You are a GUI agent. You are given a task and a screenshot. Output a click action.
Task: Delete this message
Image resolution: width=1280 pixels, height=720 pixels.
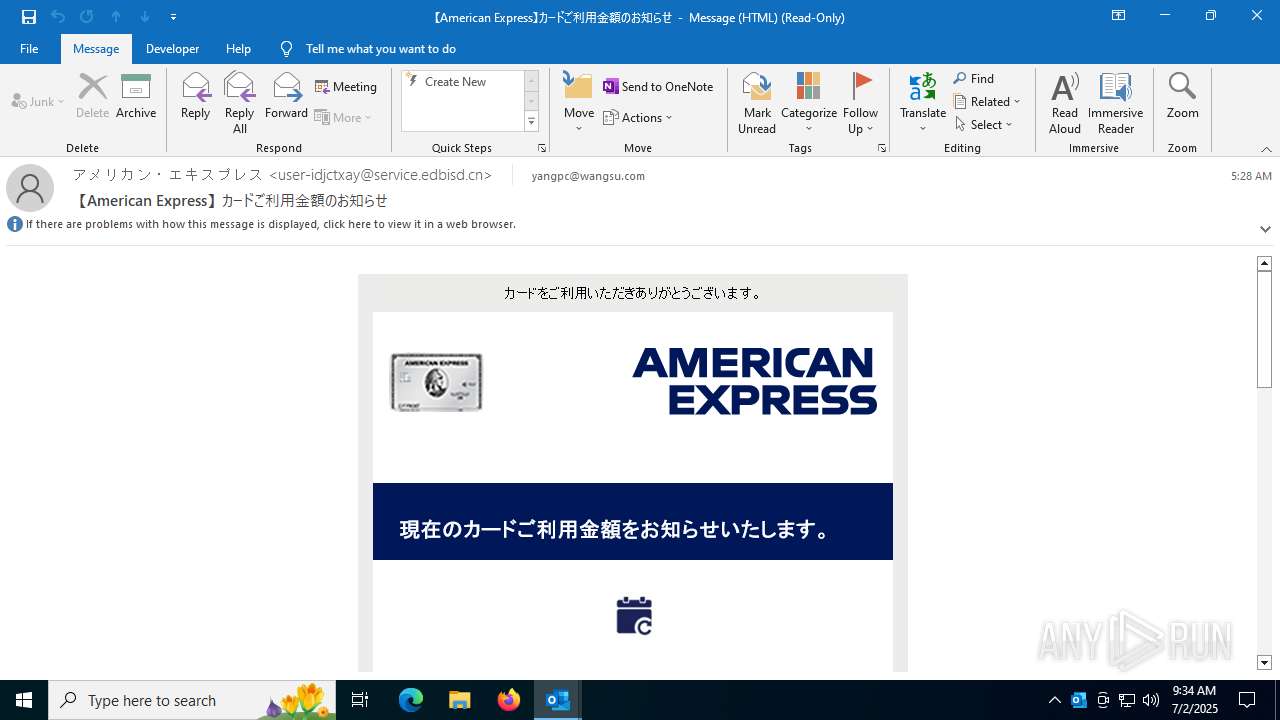coord(92,98)
